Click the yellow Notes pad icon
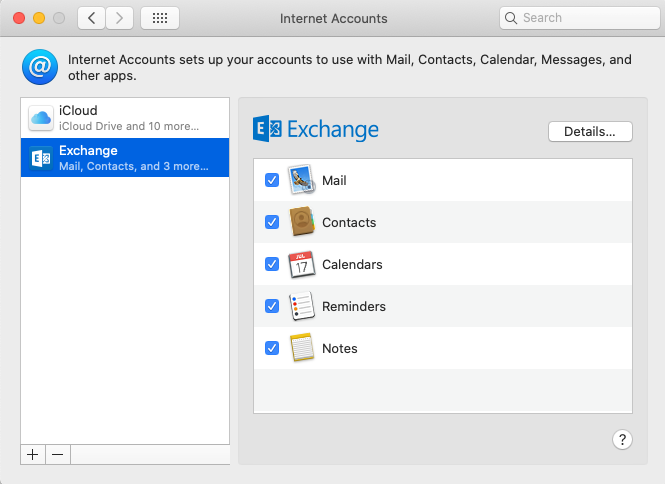 (x=302, y=348)
